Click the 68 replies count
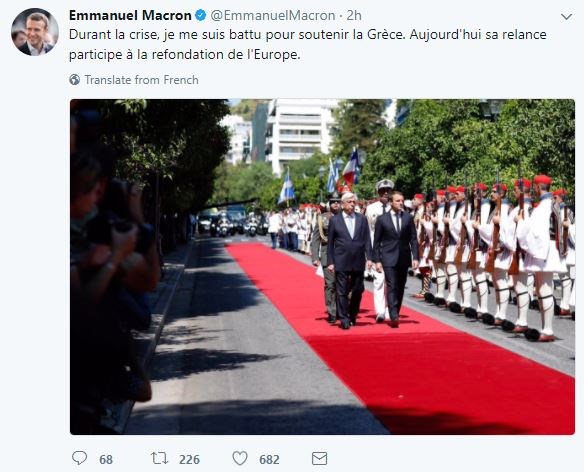 click(106, 459)
